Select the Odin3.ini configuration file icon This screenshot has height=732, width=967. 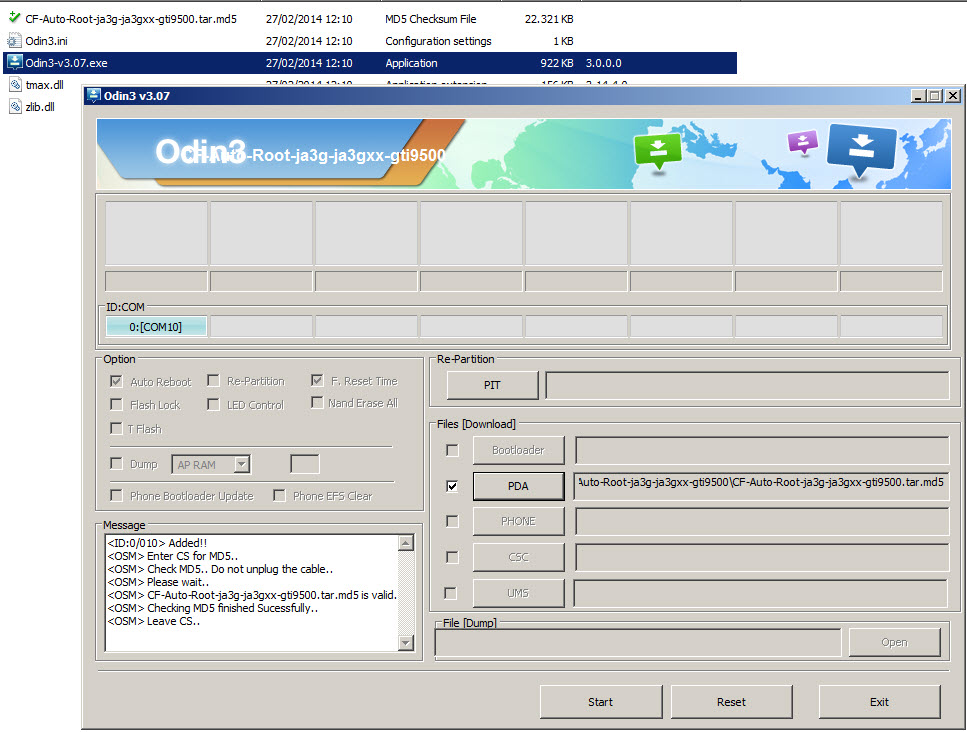(x=14, y=40)
